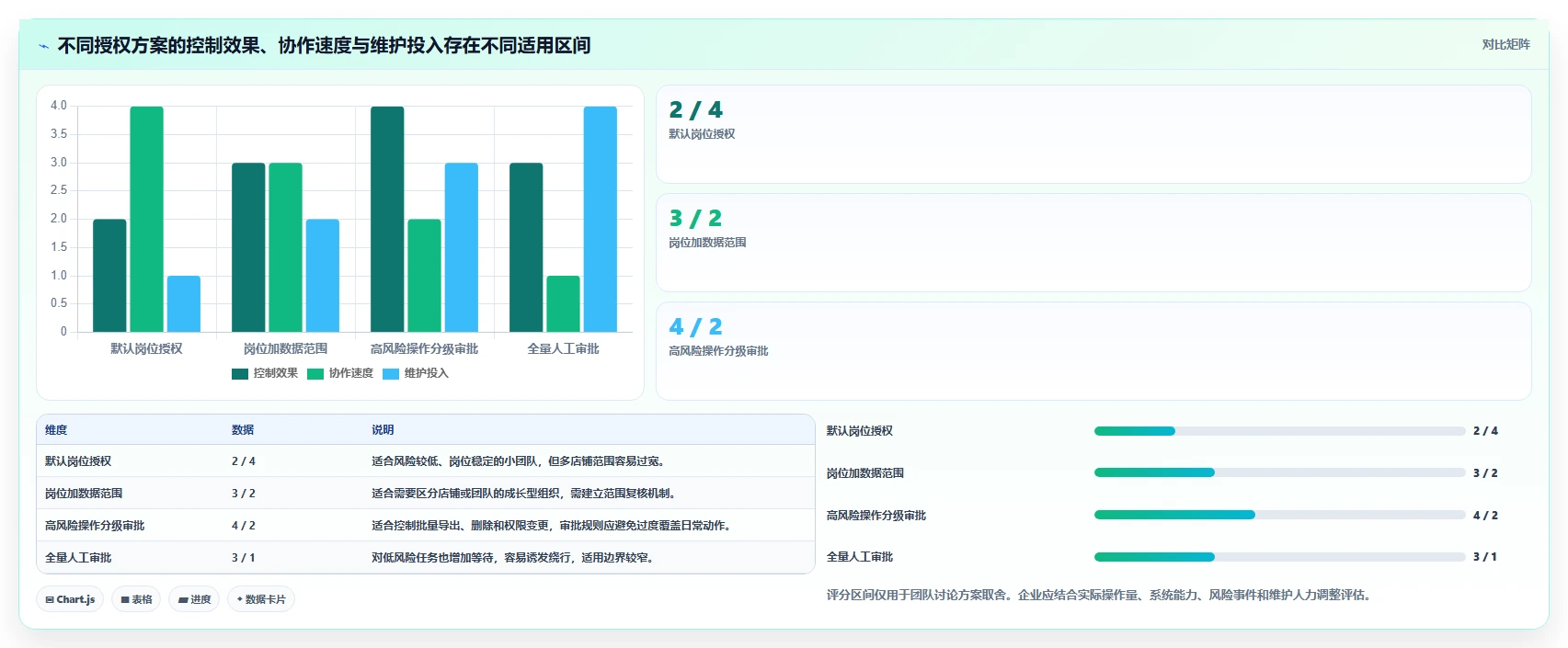The width and height of the screenshot is (1568, 648).
Task: Toggle the 维护投入 legend swatch
Action: [391, 373]
